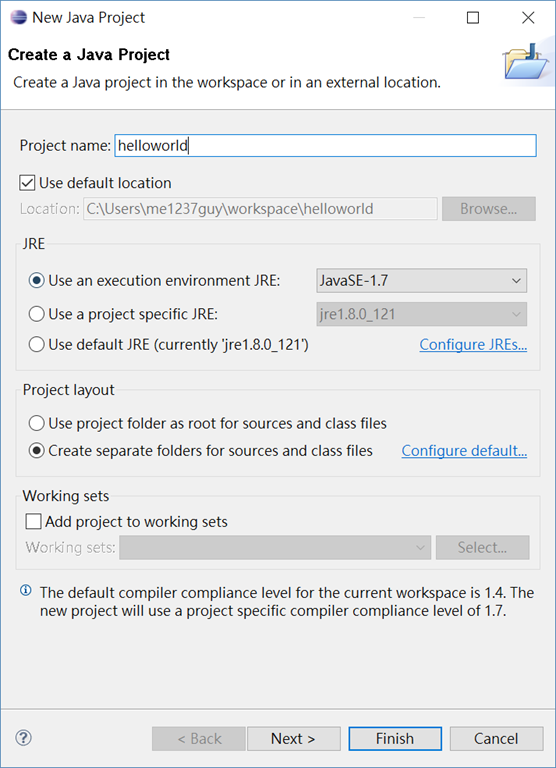
Task: Select Create separate folders radio button
Action: [x=37, y=451]
